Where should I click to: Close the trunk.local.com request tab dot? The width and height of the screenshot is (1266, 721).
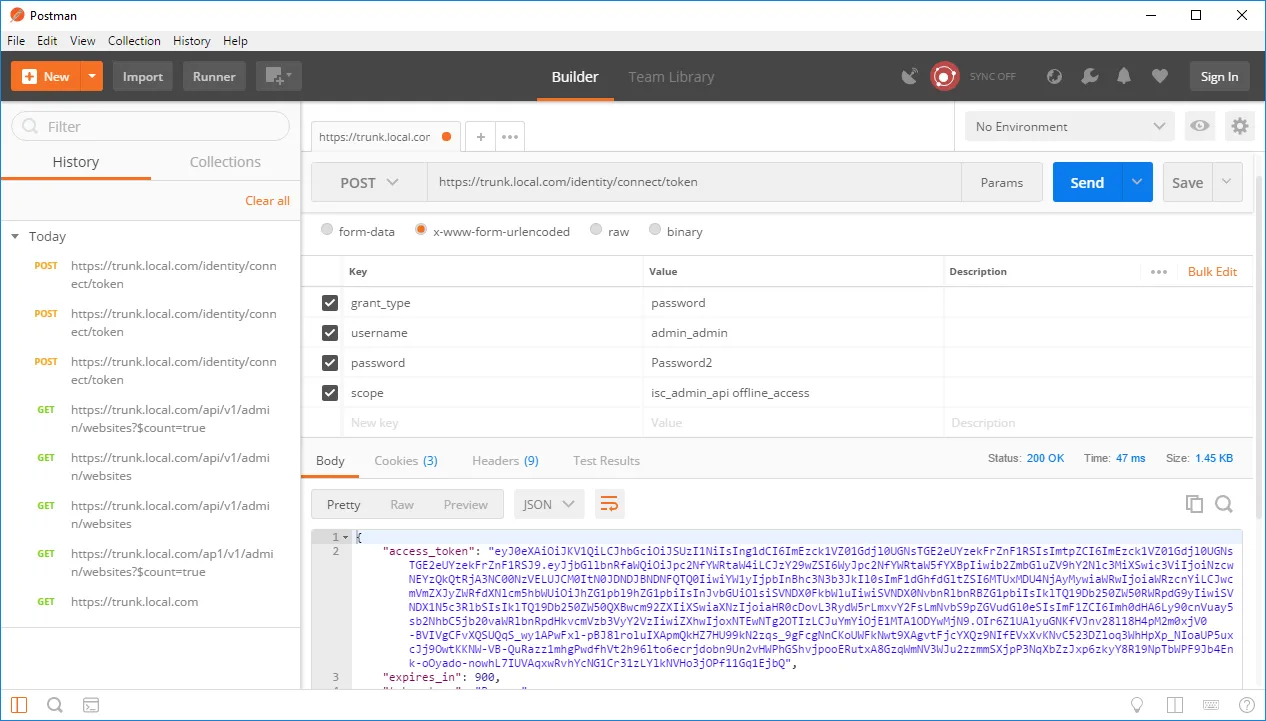coord(446,137)
